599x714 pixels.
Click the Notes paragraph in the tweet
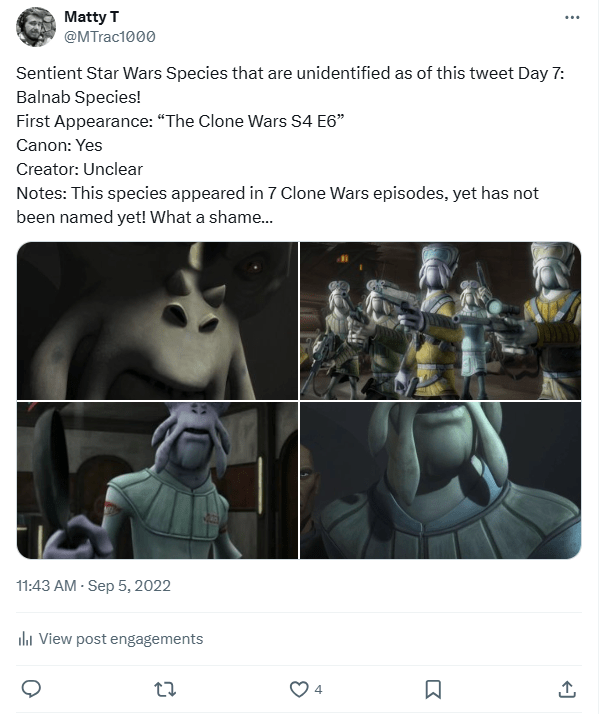(x=277, y=205)
